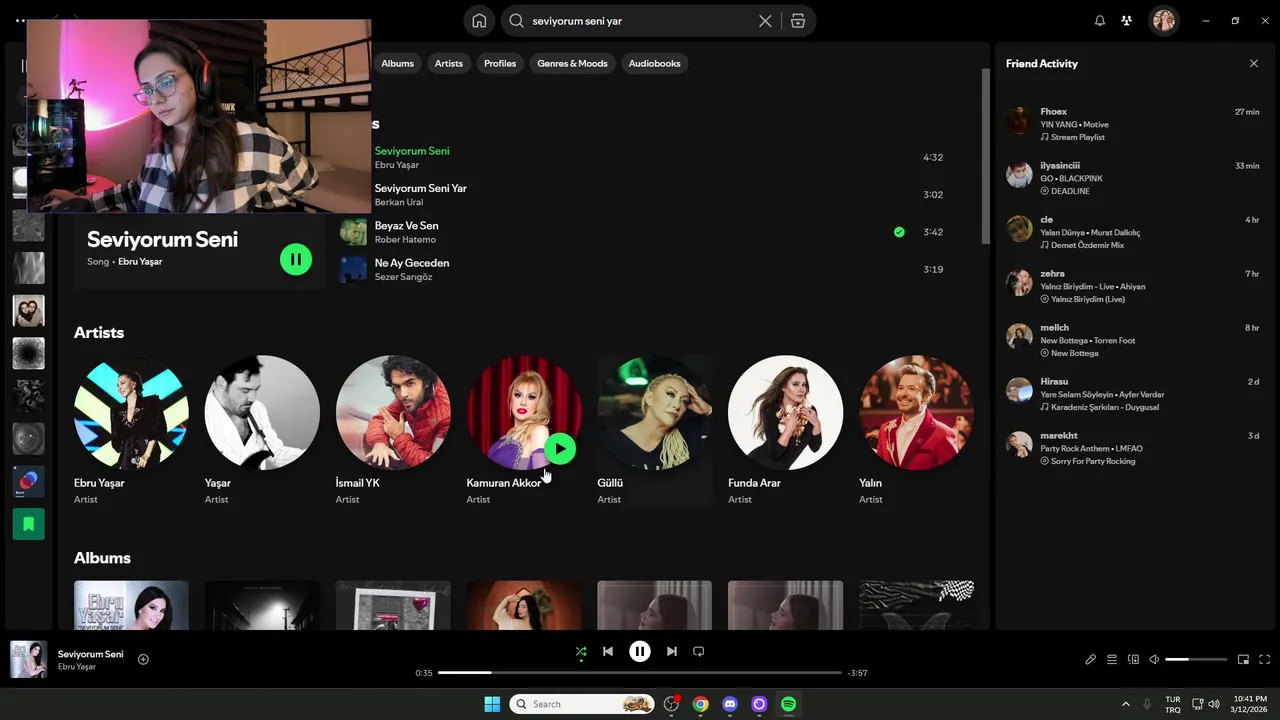Open the user profile avatar menu
Image resolution: width=1280 pixels, height=720 pixels.
[x=1163, y=21]
